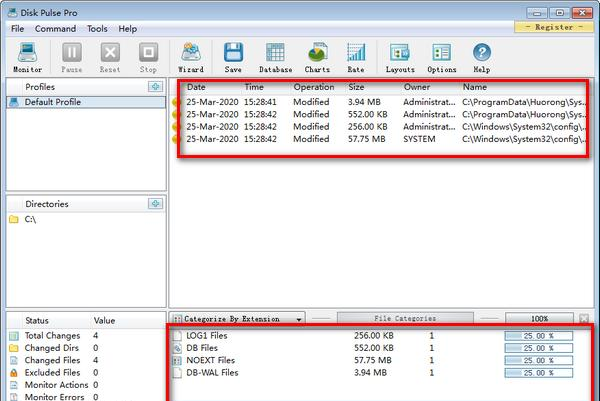Open the Wizard tool
The width and height of the screenshot is (600, 401).
point(191,57)
